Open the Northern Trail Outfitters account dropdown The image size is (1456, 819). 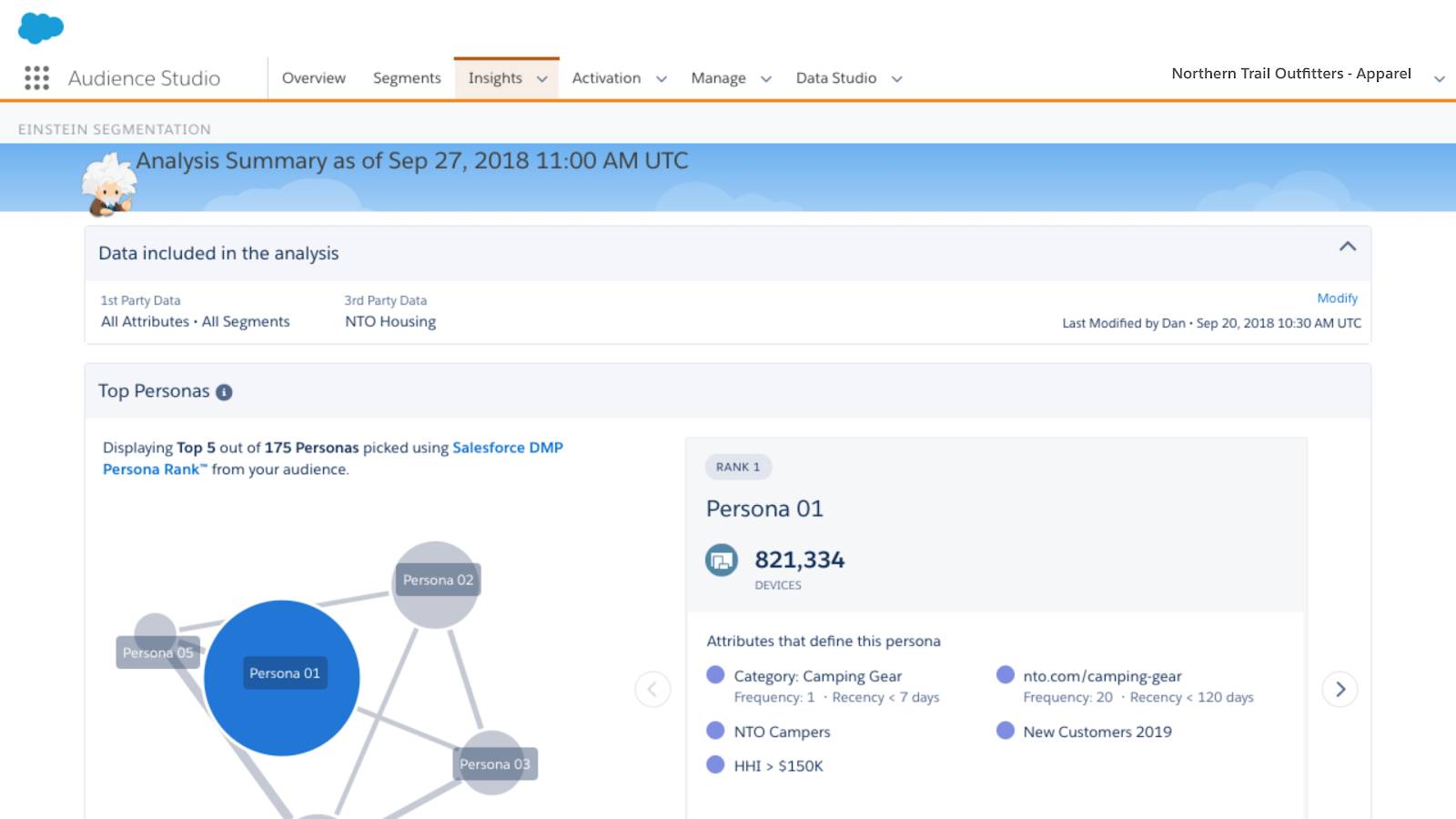point(1440,79)
